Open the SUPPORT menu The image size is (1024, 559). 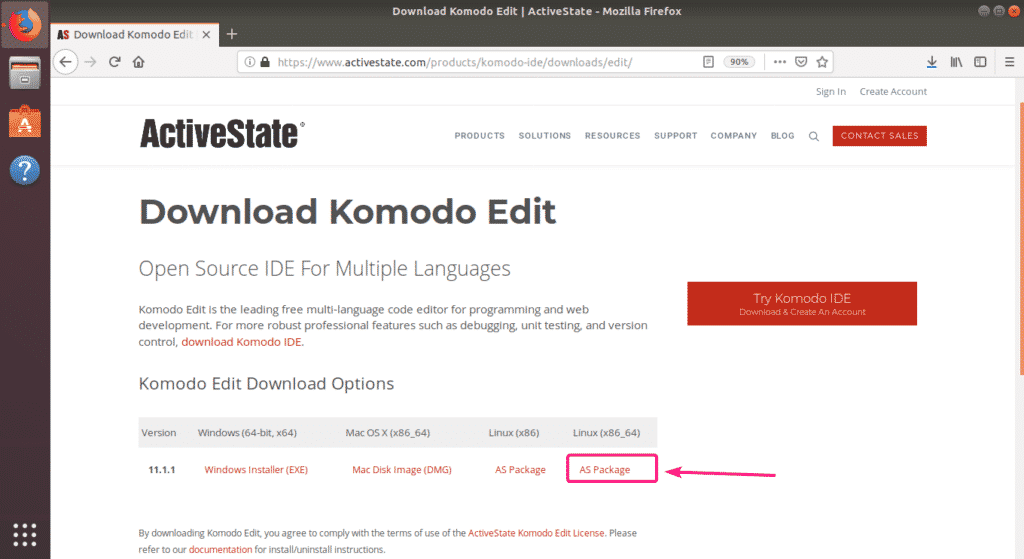click(x=676, y=136)
